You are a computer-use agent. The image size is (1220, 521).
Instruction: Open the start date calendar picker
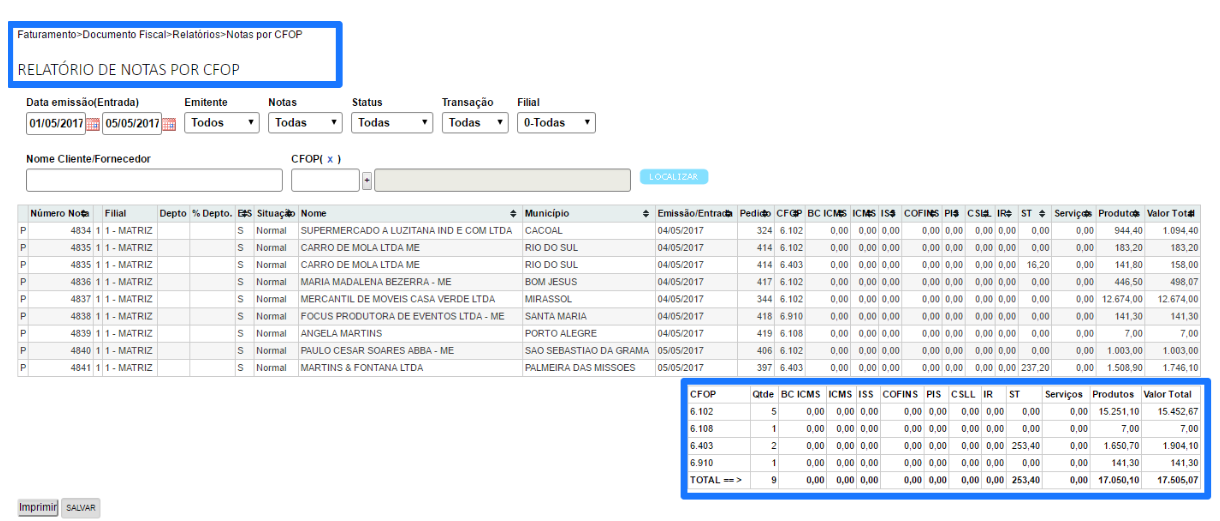click(x=93, y=124)
